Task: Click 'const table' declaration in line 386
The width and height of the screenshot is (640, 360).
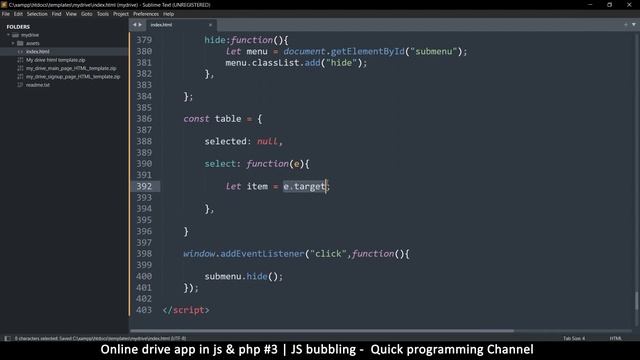Action: pyautogui.click(x=212, y=119)
